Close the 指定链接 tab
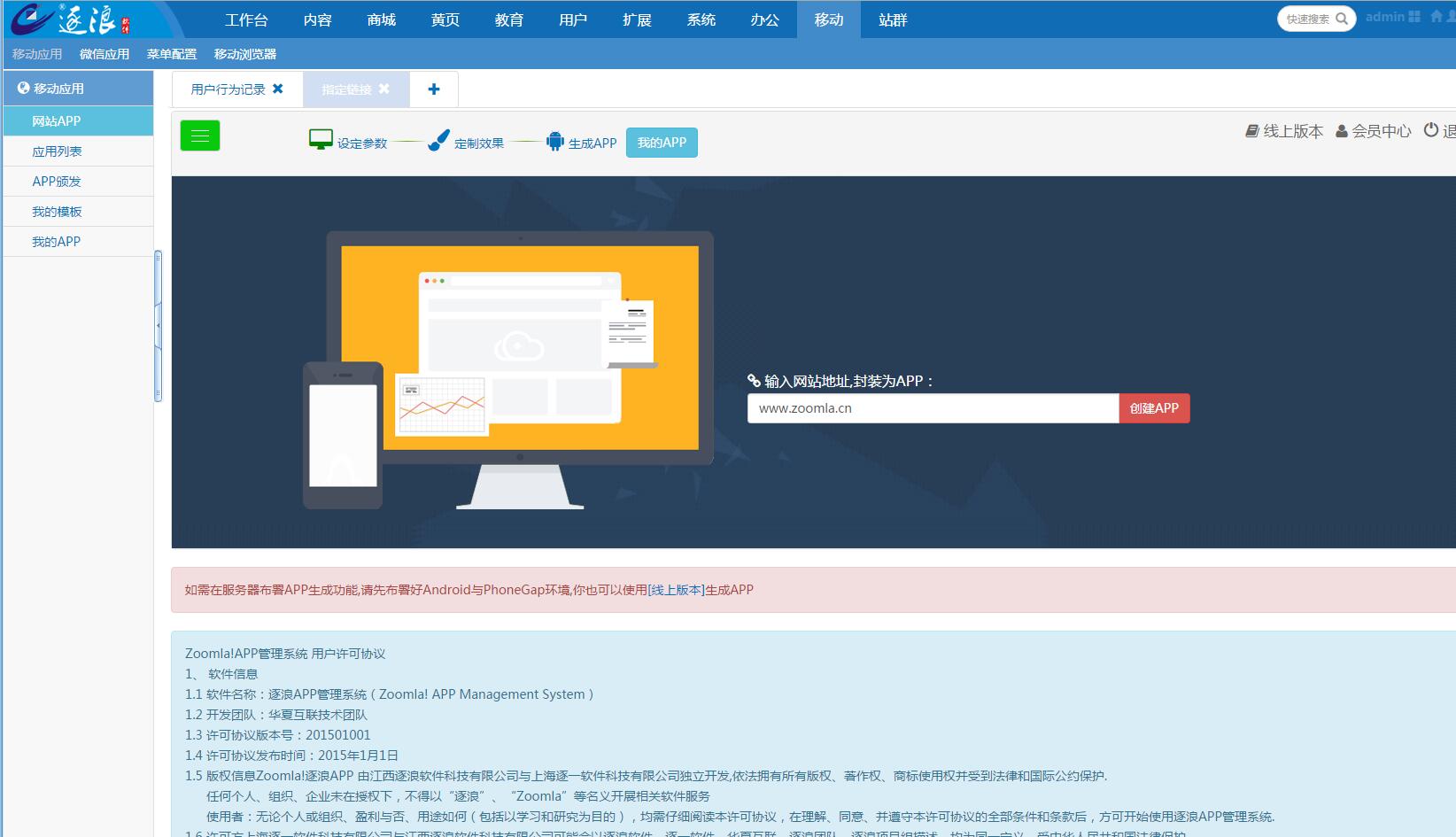The width and height of the screenshot is (1456, 837). point(383,89)
